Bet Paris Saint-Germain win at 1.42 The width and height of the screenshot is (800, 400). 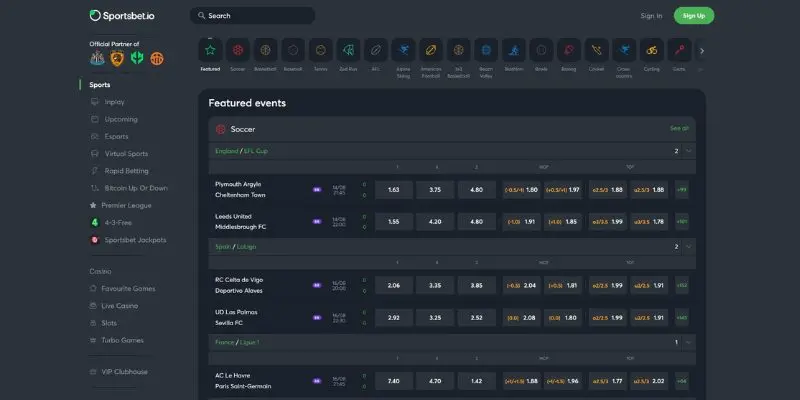(477, 381)
